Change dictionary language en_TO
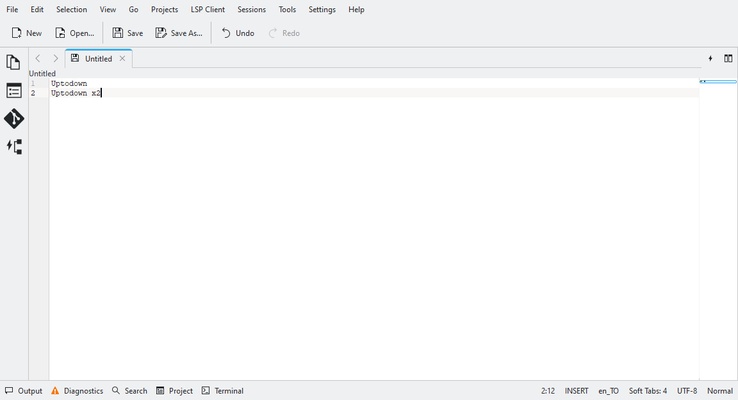Screen dimensions: 738x400 click(x=609, y=391)
